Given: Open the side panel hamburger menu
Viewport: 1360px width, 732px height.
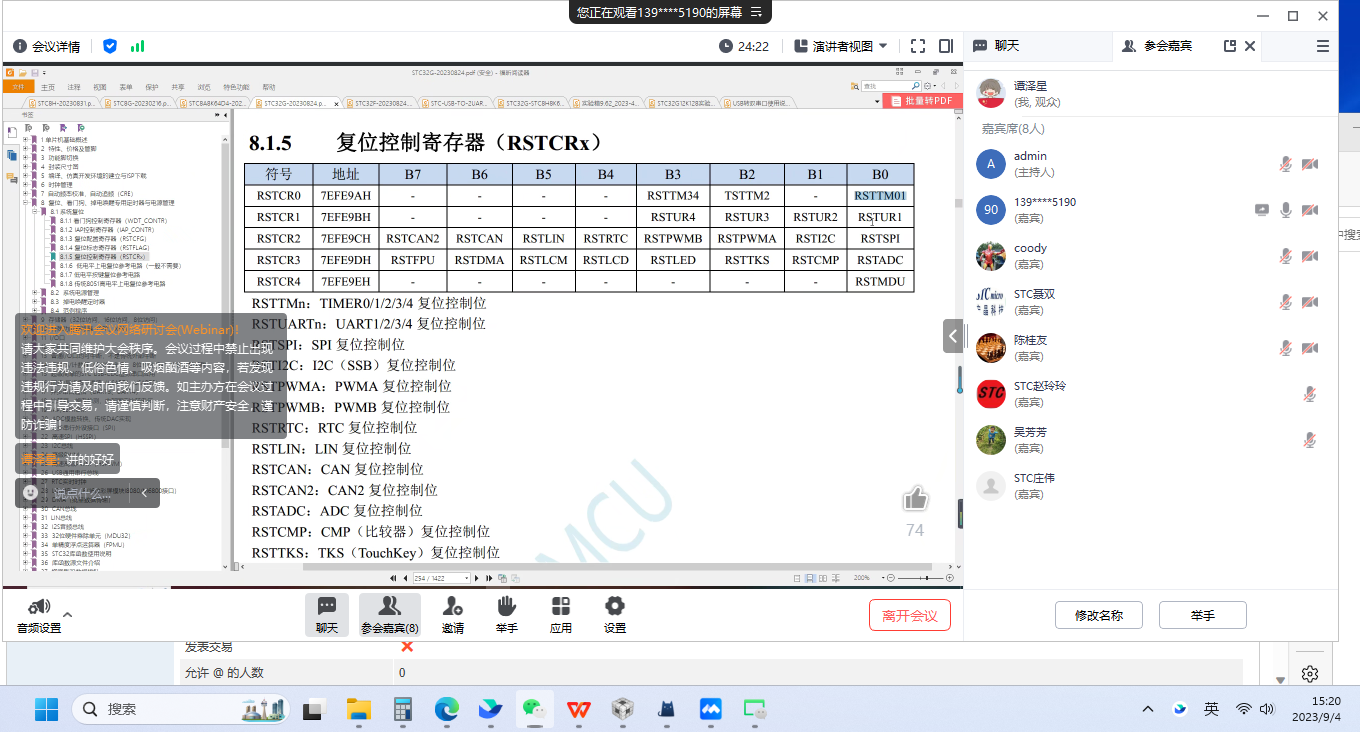Looking at the screenshot, I should click(x=1323, y=46).
